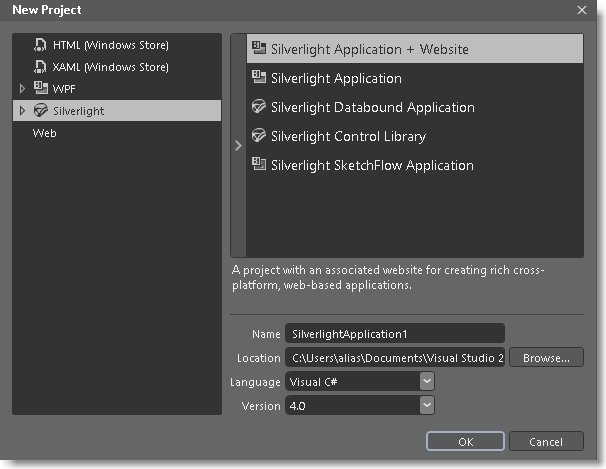Click the Silverlight category icon

(x=41, y=110)
